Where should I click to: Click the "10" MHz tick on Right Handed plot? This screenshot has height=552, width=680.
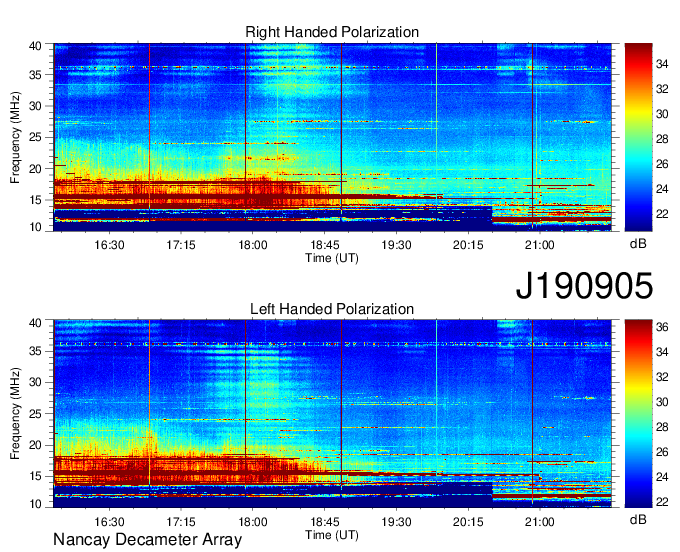point(35,227)
